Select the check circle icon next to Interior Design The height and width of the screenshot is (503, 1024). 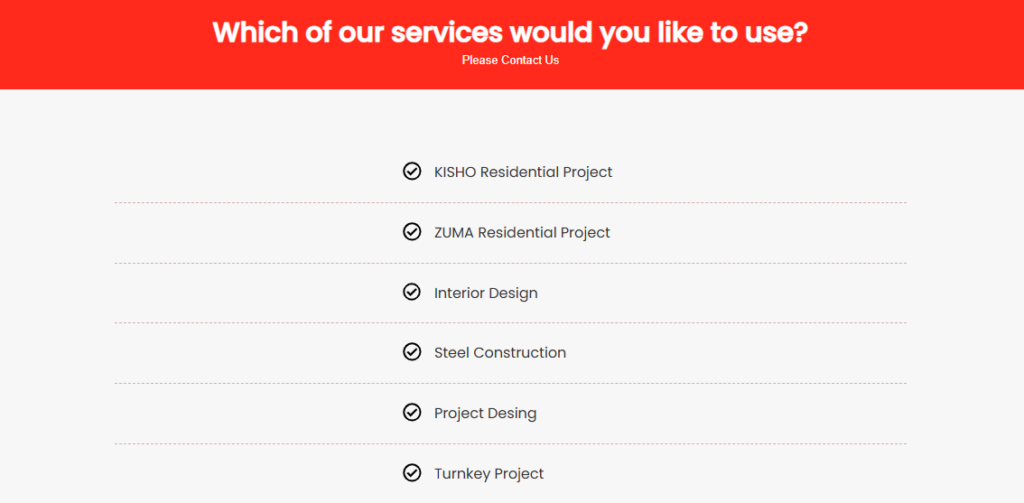(x=411, y=292)
